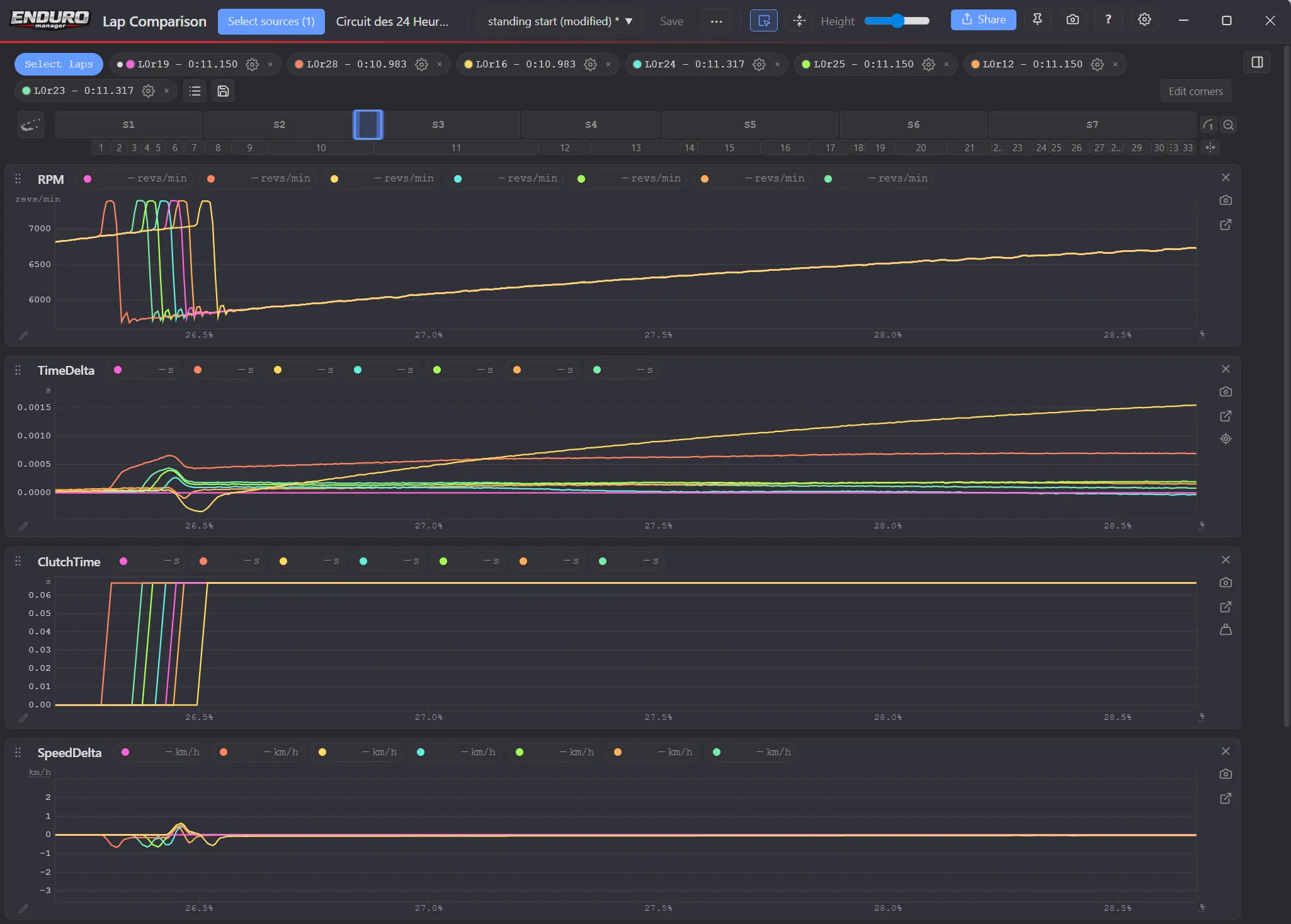Toggle yellow lap series in TimeDelta legend
Viewport: 1291px width, 924px height.
pyautogui.click(x=278, y=370)
